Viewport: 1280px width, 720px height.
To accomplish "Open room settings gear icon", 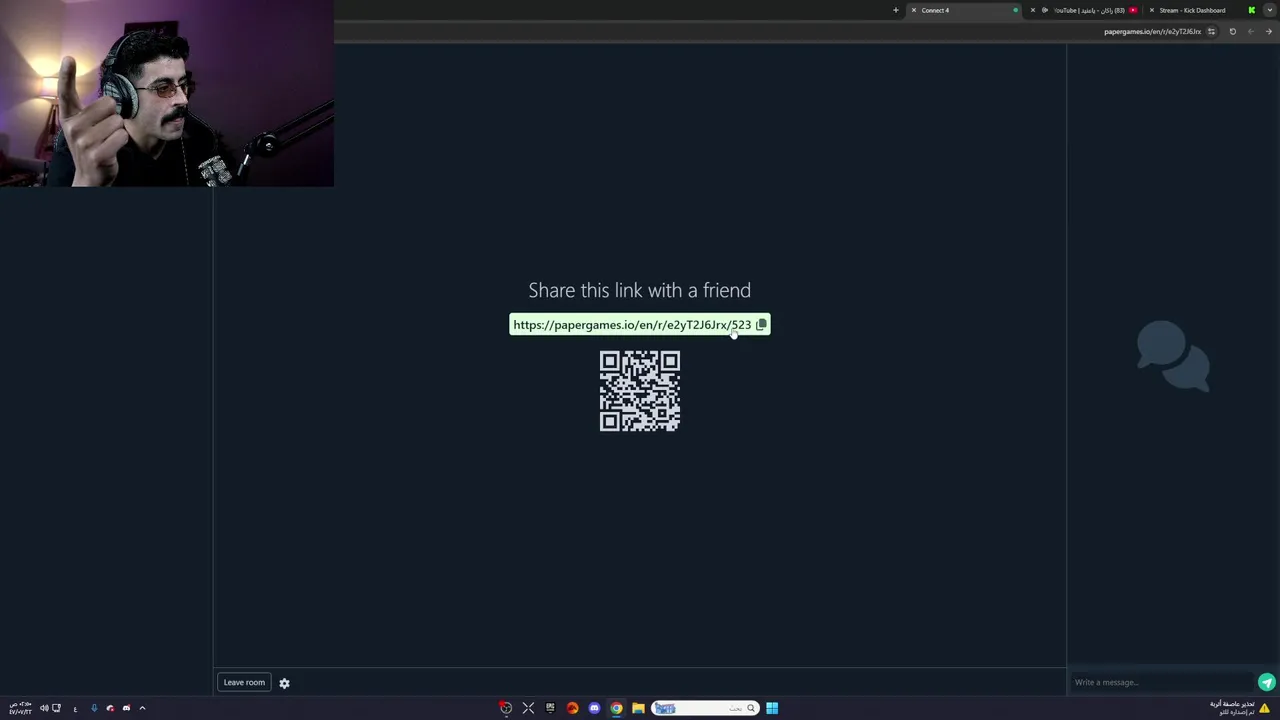I will coord(284,683).
